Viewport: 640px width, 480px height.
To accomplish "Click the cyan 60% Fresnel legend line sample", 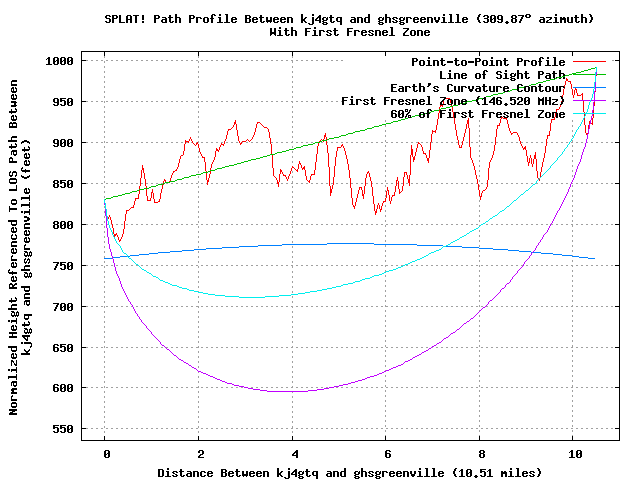I will pos(589,114).
